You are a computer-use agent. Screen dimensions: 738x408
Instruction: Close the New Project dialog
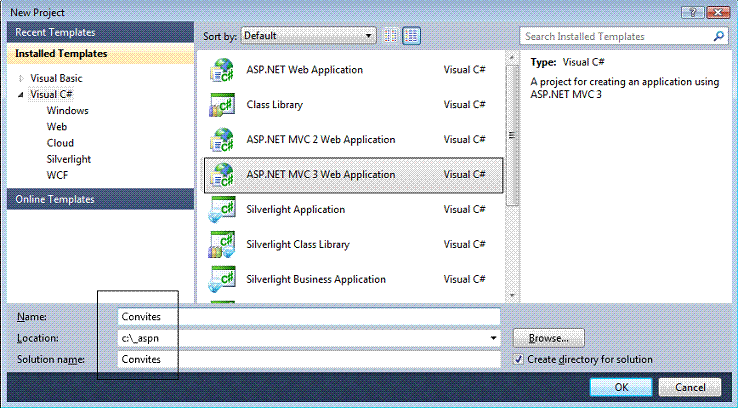(718, 12)
